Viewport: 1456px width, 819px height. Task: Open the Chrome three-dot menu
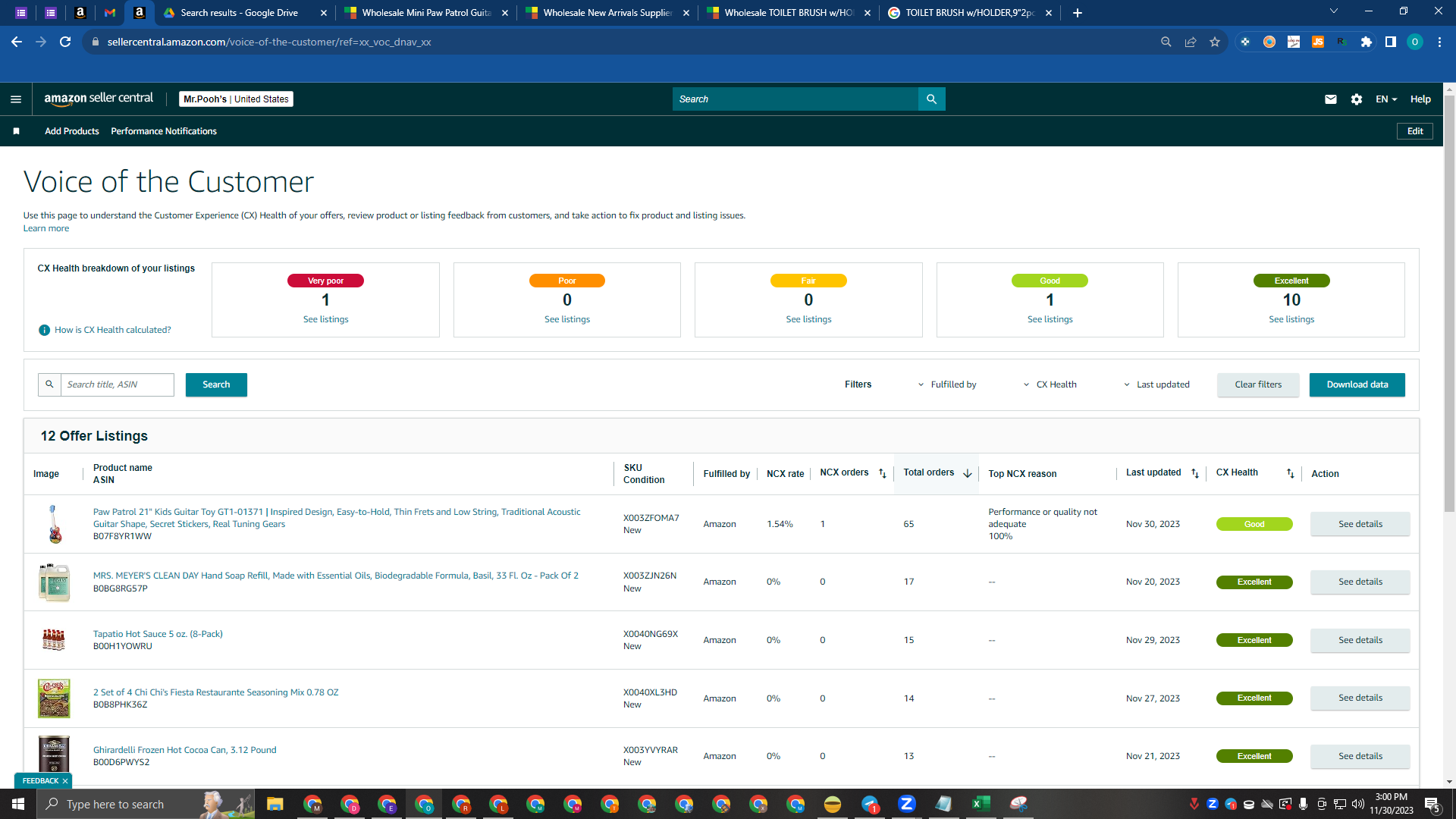(x=1439, y=42)
